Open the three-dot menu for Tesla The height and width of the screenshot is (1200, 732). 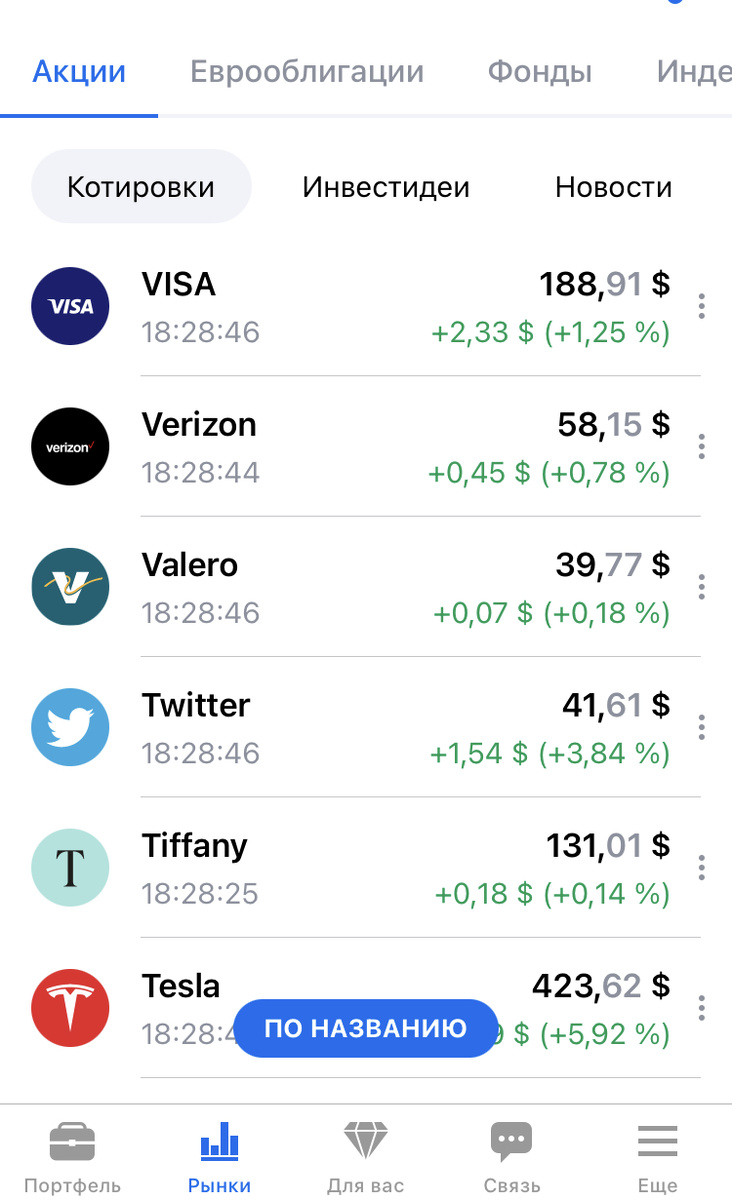(x=702, y=1007)
